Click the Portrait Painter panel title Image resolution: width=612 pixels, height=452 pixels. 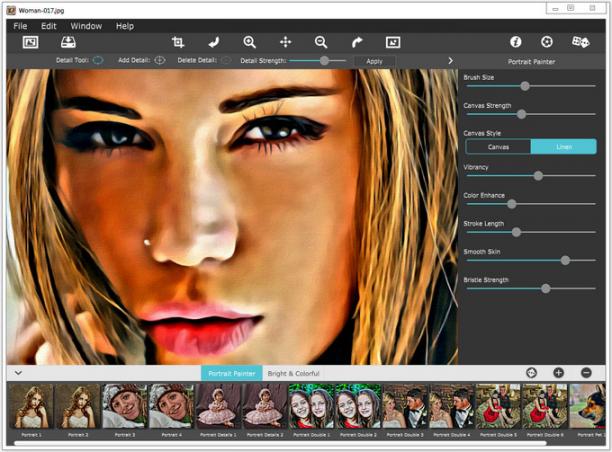tap(531, 61)
